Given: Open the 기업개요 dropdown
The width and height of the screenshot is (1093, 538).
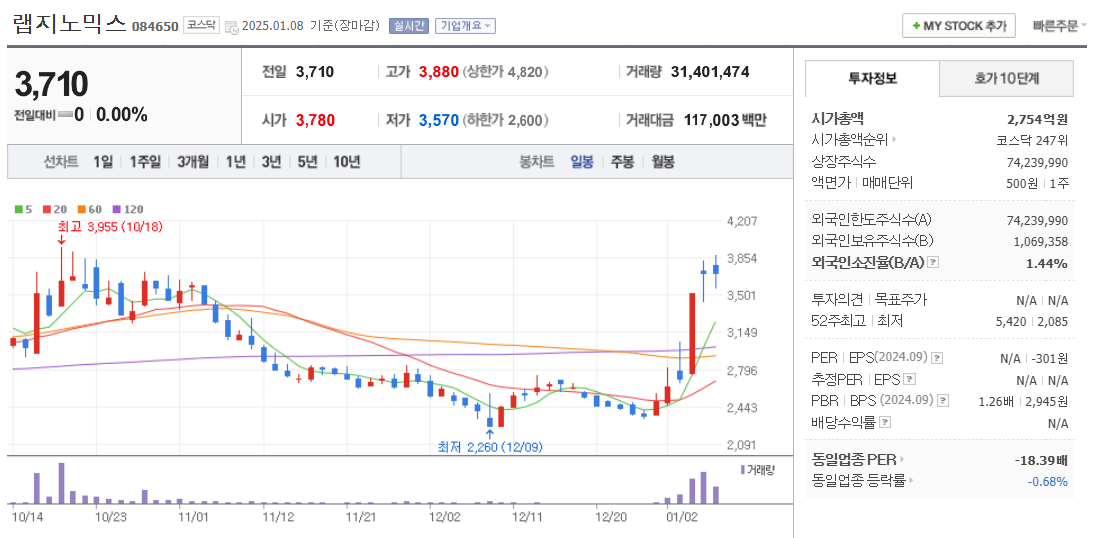Looking at the screenshot, I should coord(465,26).
